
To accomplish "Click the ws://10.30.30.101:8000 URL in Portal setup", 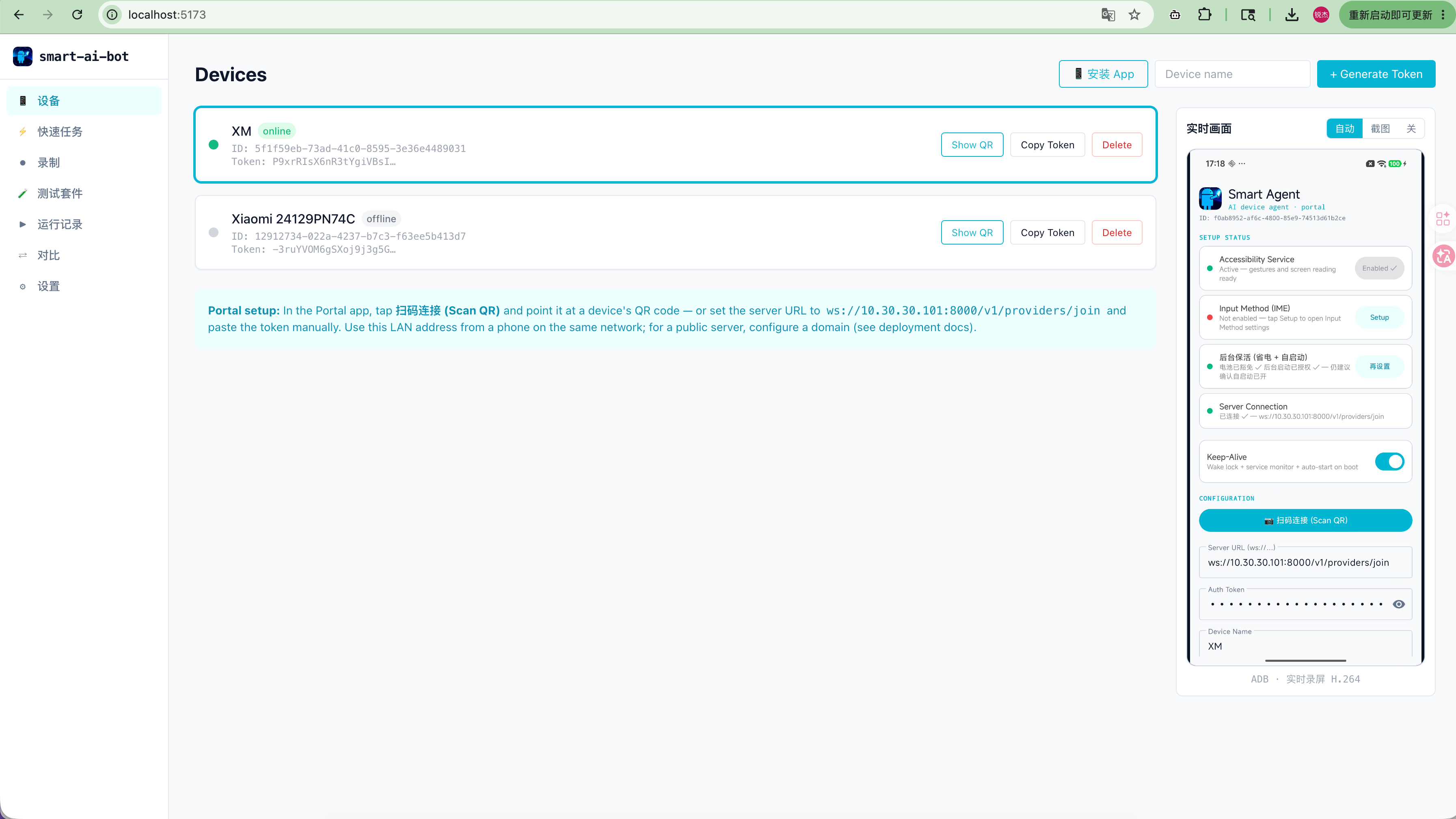I will click(x=963, y=310).
